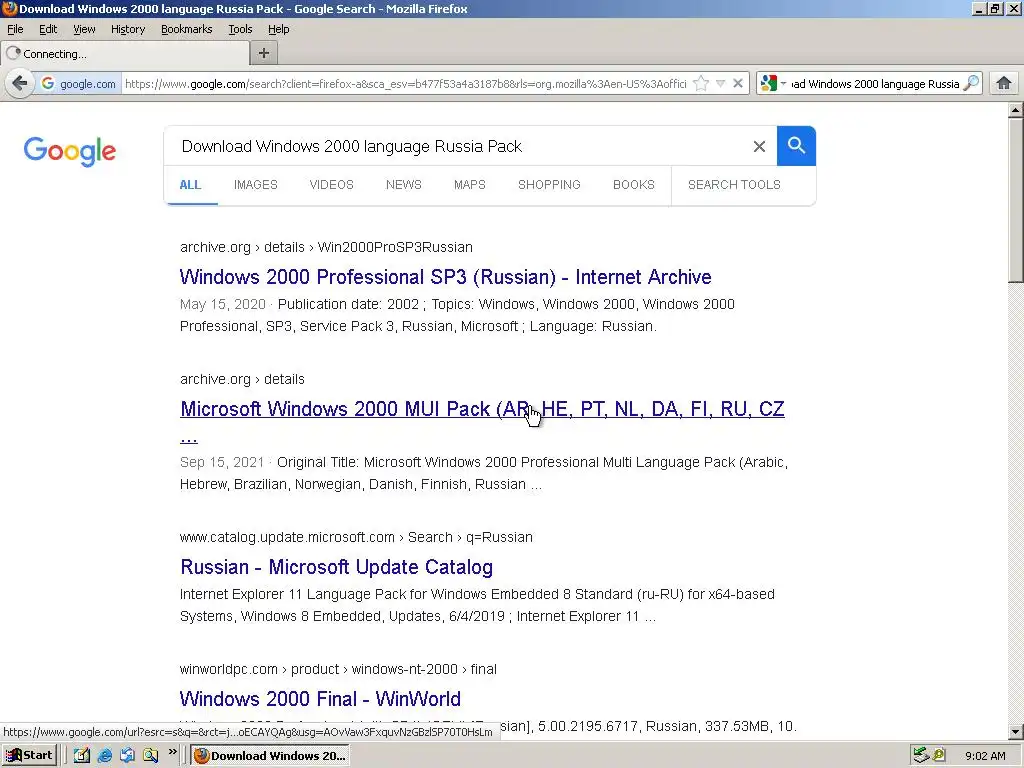Click the Firefox URL address field
1024x768 pixels.
click(x=405, y=84)
